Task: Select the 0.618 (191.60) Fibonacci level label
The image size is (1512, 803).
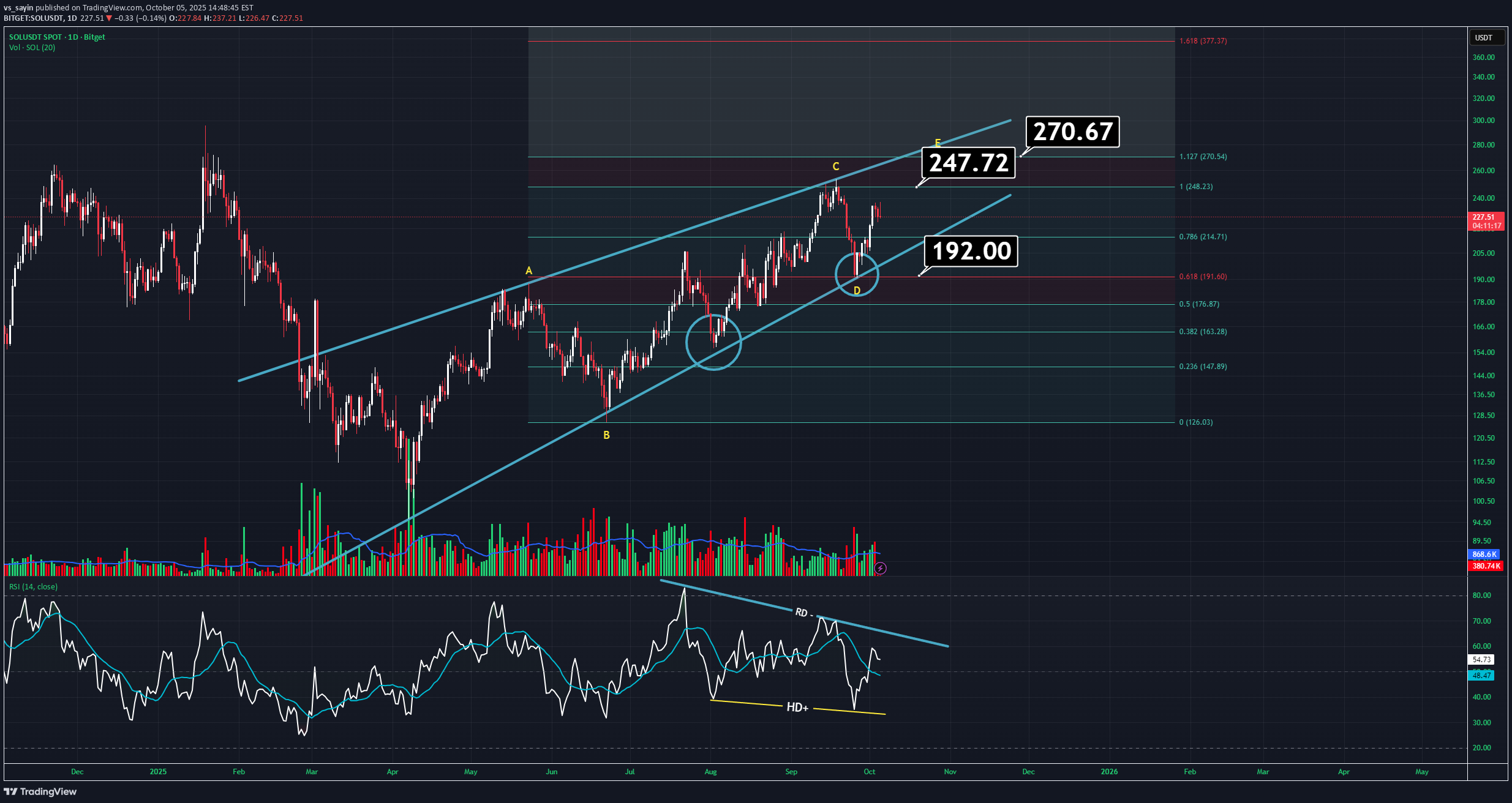Action: 1203,277
